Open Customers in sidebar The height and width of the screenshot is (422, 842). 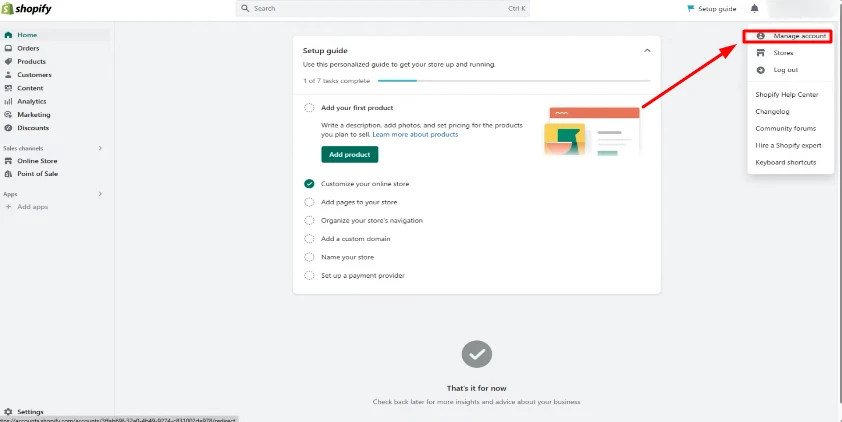pyautogui.click(x=34, y=75)
